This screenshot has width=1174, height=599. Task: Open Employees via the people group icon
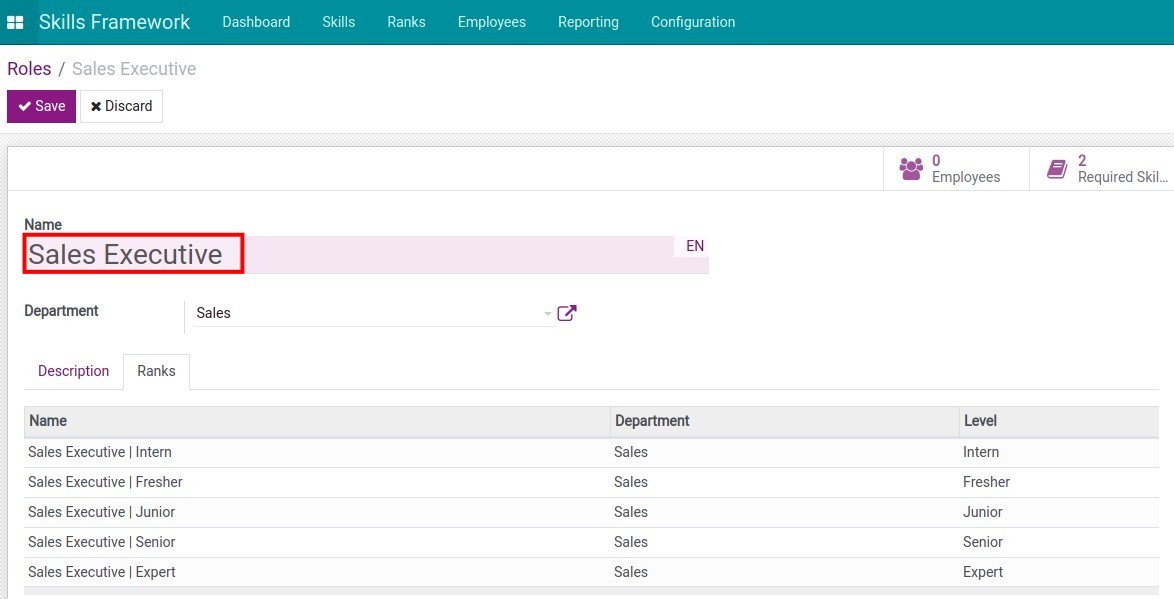pyautogui.click(x=912, y=168)
